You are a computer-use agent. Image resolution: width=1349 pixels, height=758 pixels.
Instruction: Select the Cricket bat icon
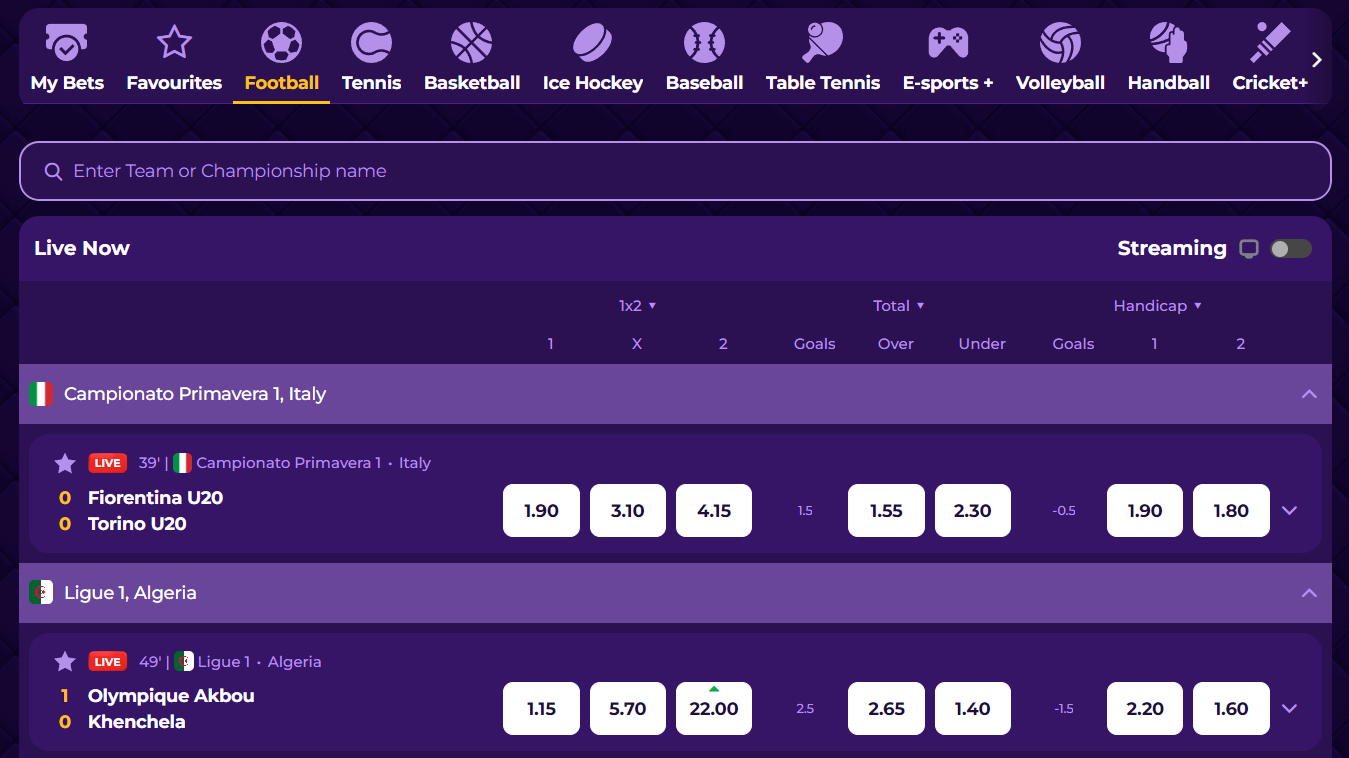click(x=1270, y=43)
